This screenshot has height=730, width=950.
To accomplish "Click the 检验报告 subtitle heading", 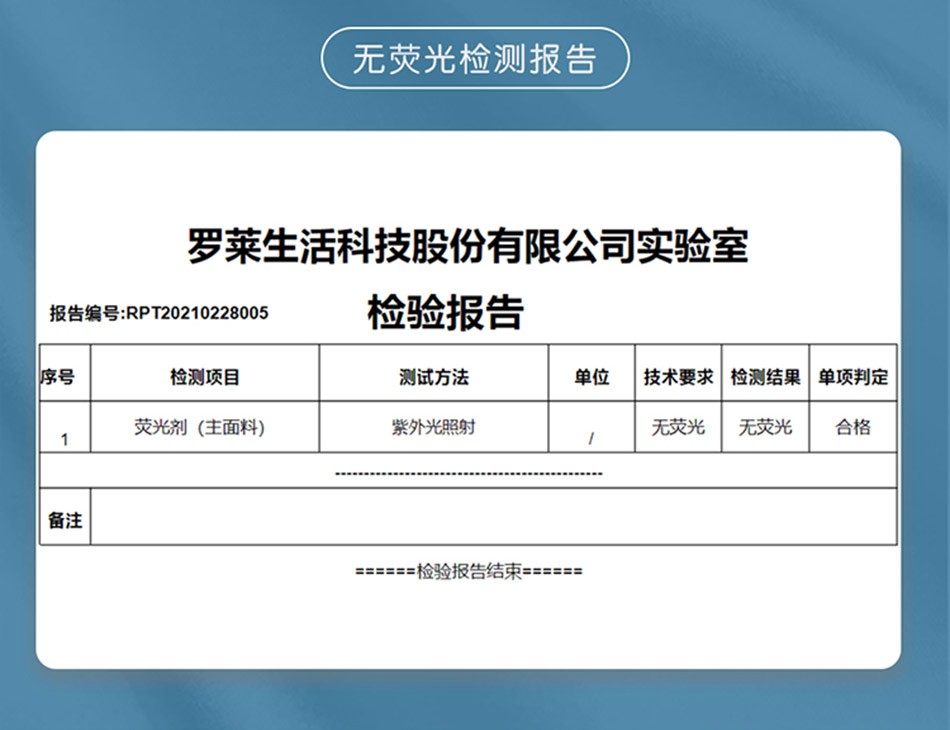I will click(x=445, y=313).
